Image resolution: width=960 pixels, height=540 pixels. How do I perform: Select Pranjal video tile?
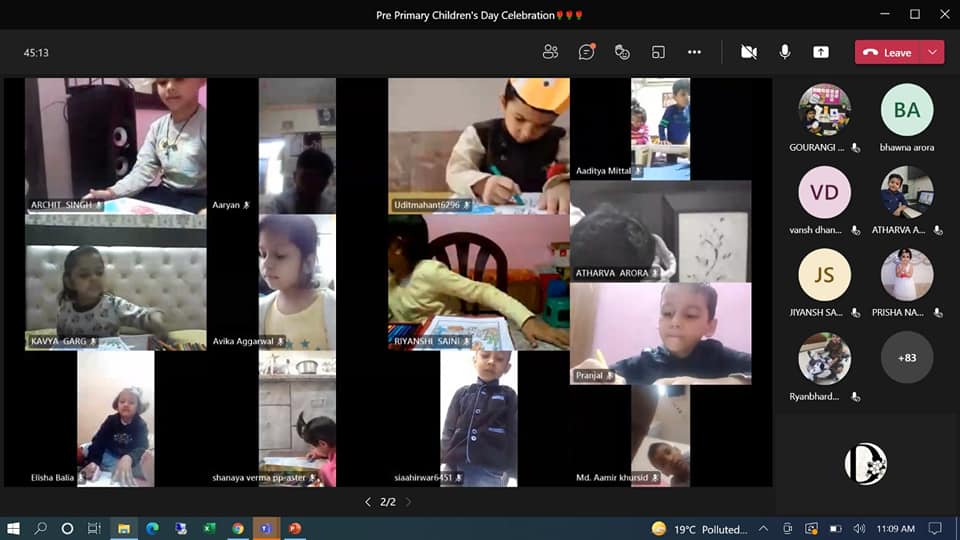tap(661, 333)
